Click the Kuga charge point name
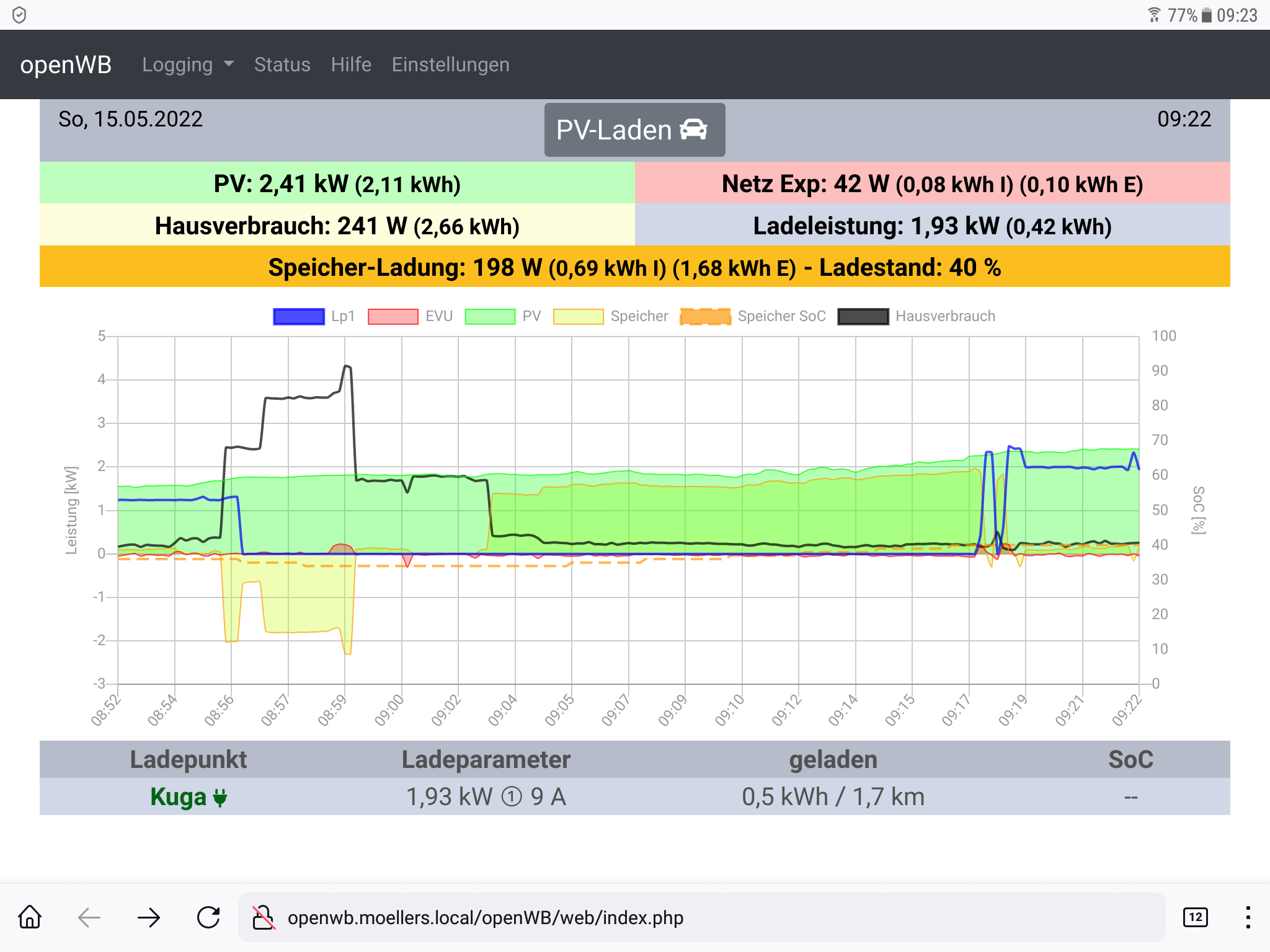1270x952 pixels. pos(179,796)
